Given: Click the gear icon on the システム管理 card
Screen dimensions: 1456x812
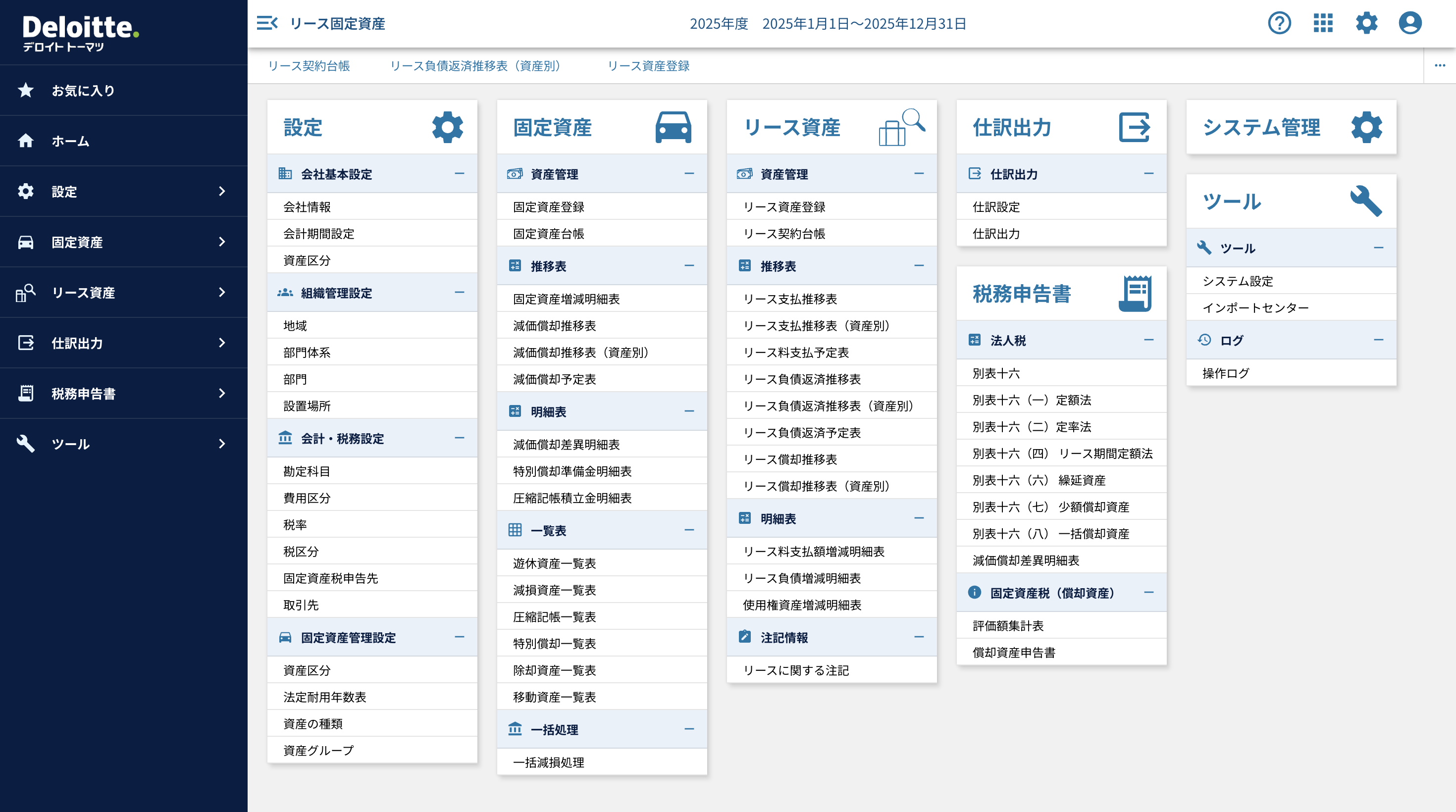Looking at the screenshot, I should pyautogui.click(x=1367, y=127).
